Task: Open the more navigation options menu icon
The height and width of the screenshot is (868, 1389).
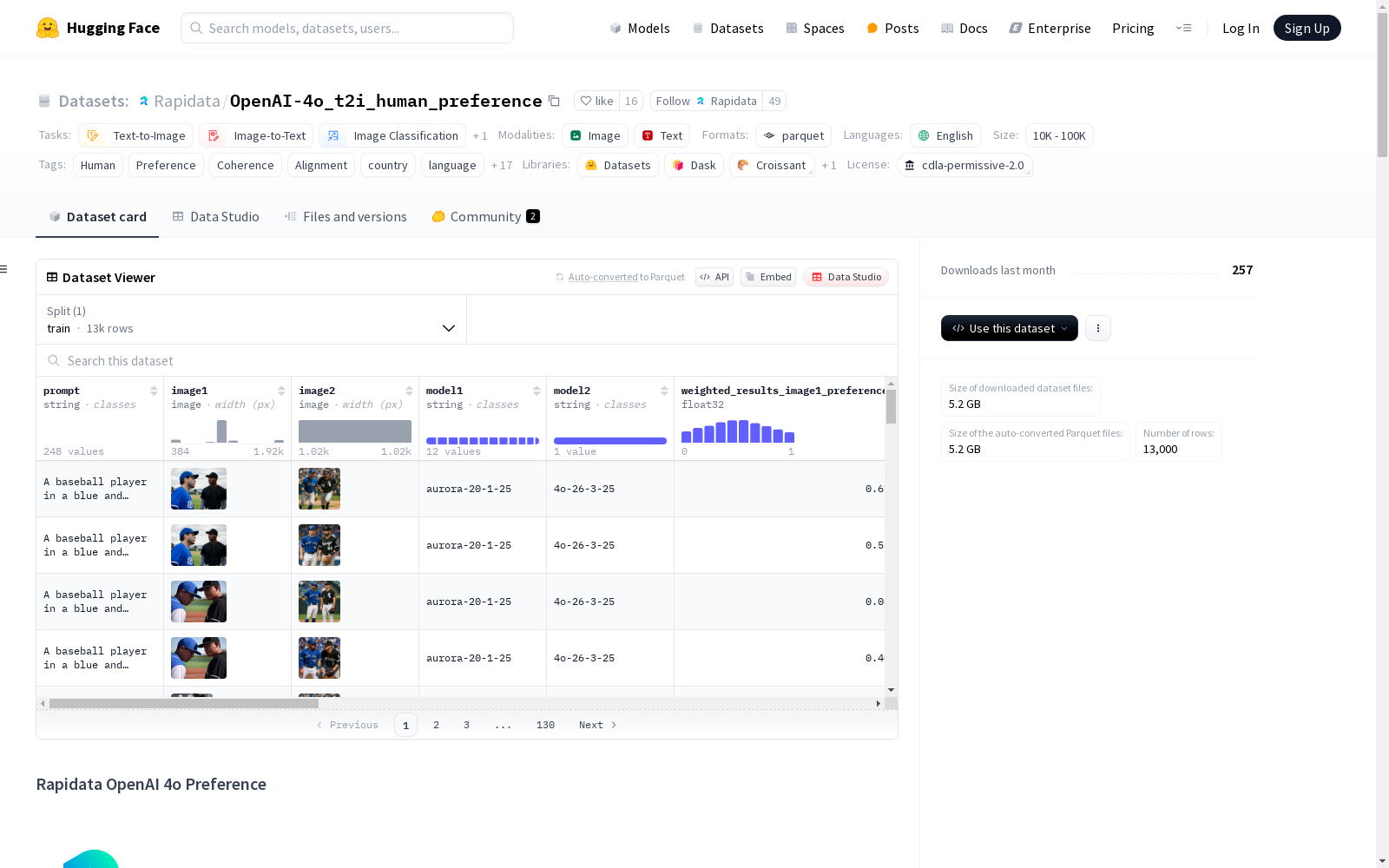Action: pos(1183,28)
